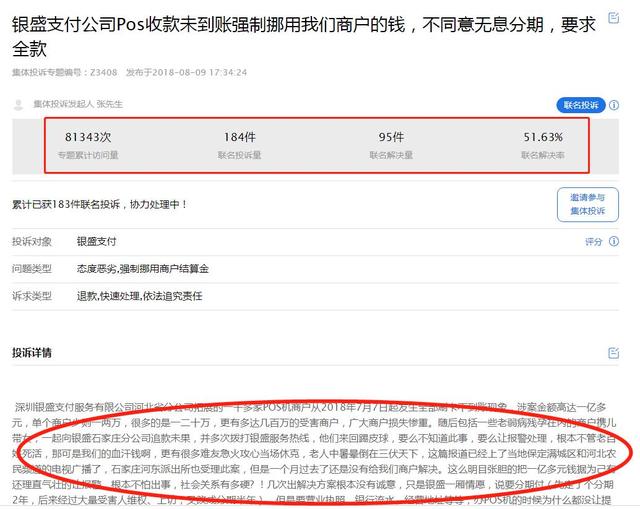Click the 问题类型 label

32,269
